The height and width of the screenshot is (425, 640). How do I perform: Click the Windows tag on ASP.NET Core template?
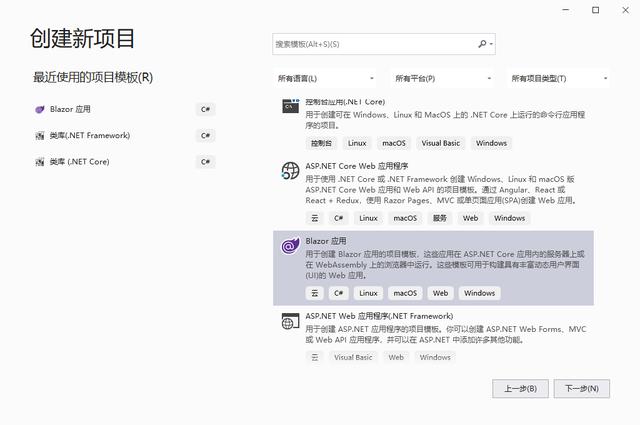(x=509, y=218)
